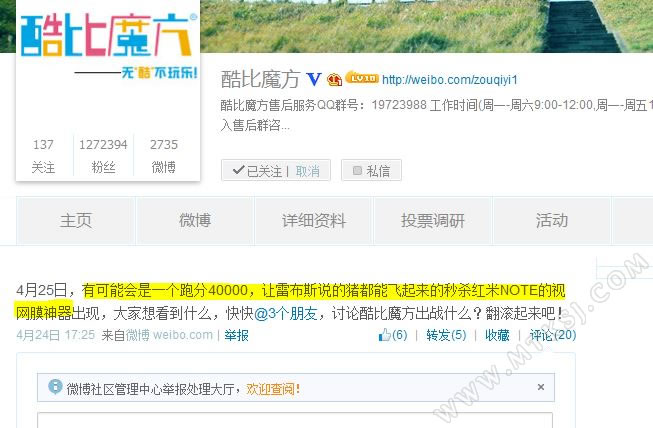Close the community management notice bar
The height and width of the screenshot is (428, 653).
[x=541, y=387]
